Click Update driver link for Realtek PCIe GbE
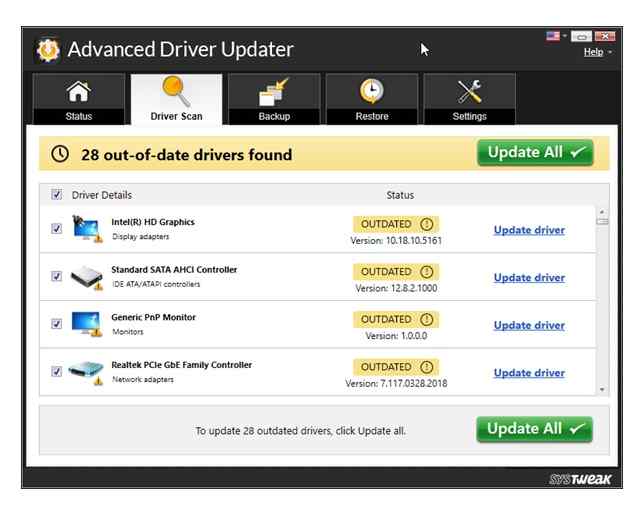The height and width of the screenshot is (506, 632). click(x=529, y=373)
